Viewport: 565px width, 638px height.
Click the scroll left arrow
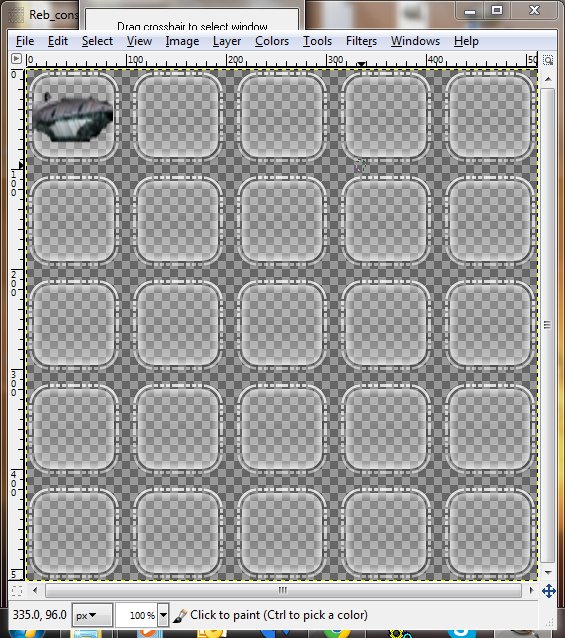[x=35, y=590]
